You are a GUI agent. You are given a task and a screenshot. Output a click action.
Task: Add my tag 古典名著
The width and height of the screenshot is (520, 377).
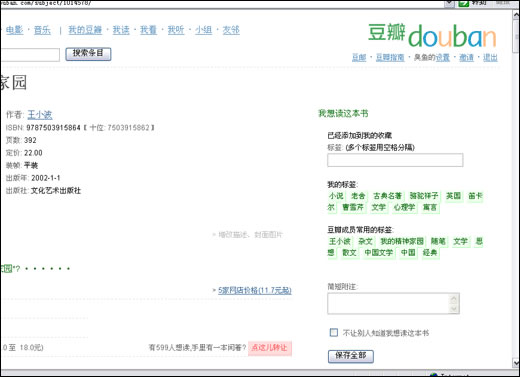pos(387,196)
